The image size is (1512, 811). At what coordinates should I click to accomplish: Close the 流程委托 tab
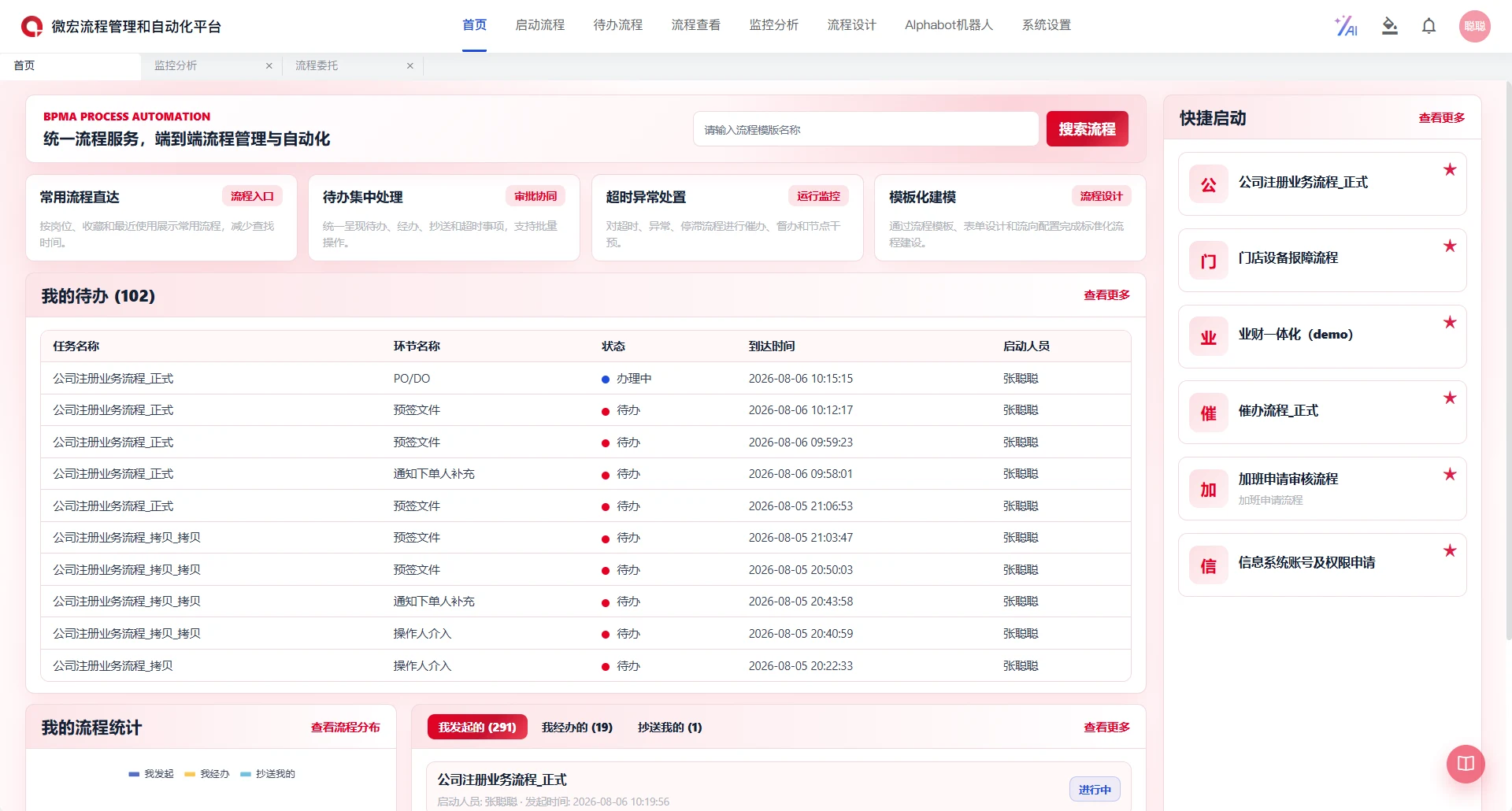click(x=410, y=66)
